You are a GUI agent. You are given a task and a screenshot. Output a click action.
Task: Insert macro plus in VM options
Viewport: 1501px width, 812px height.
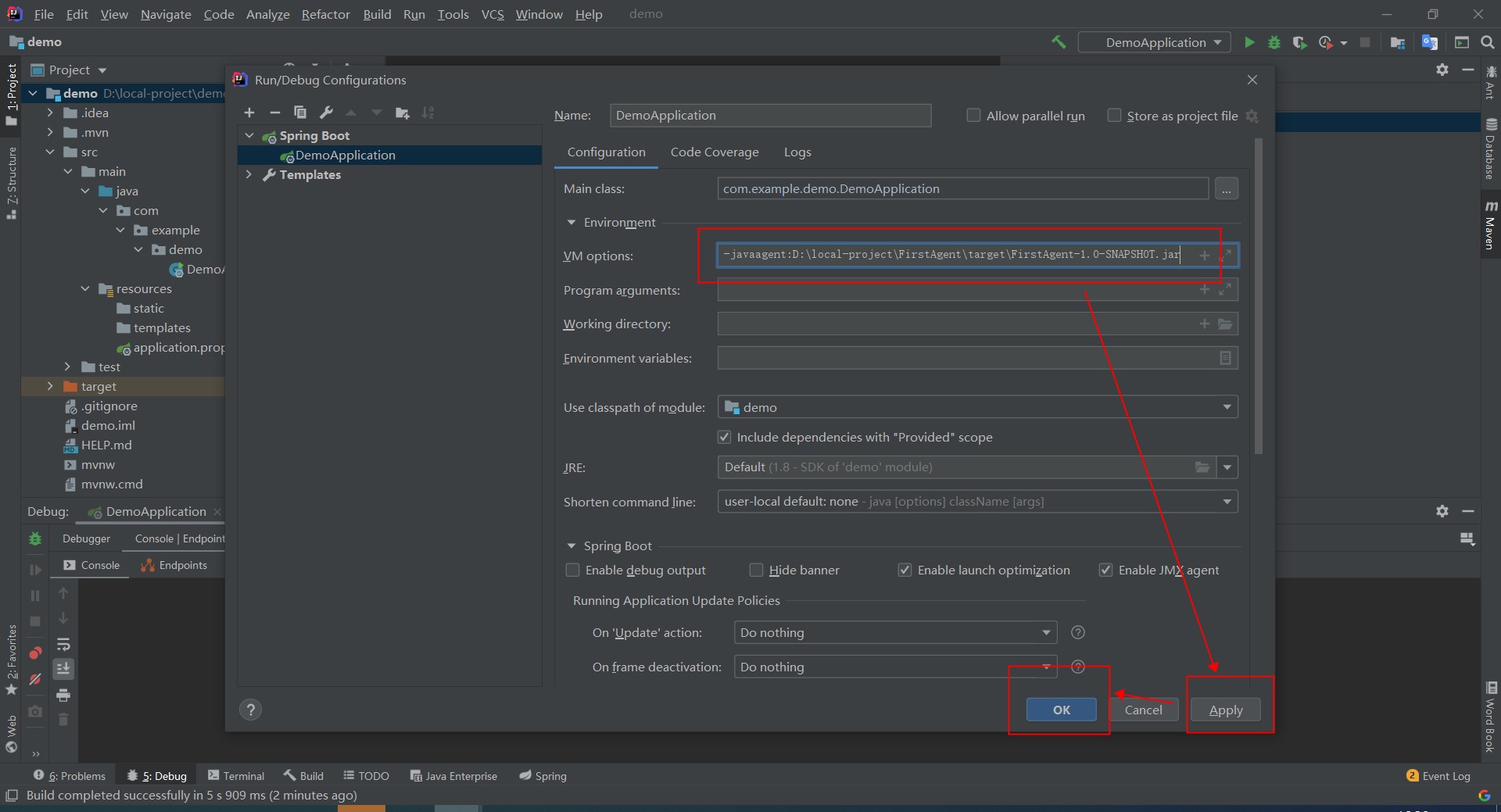(1205, 256)
